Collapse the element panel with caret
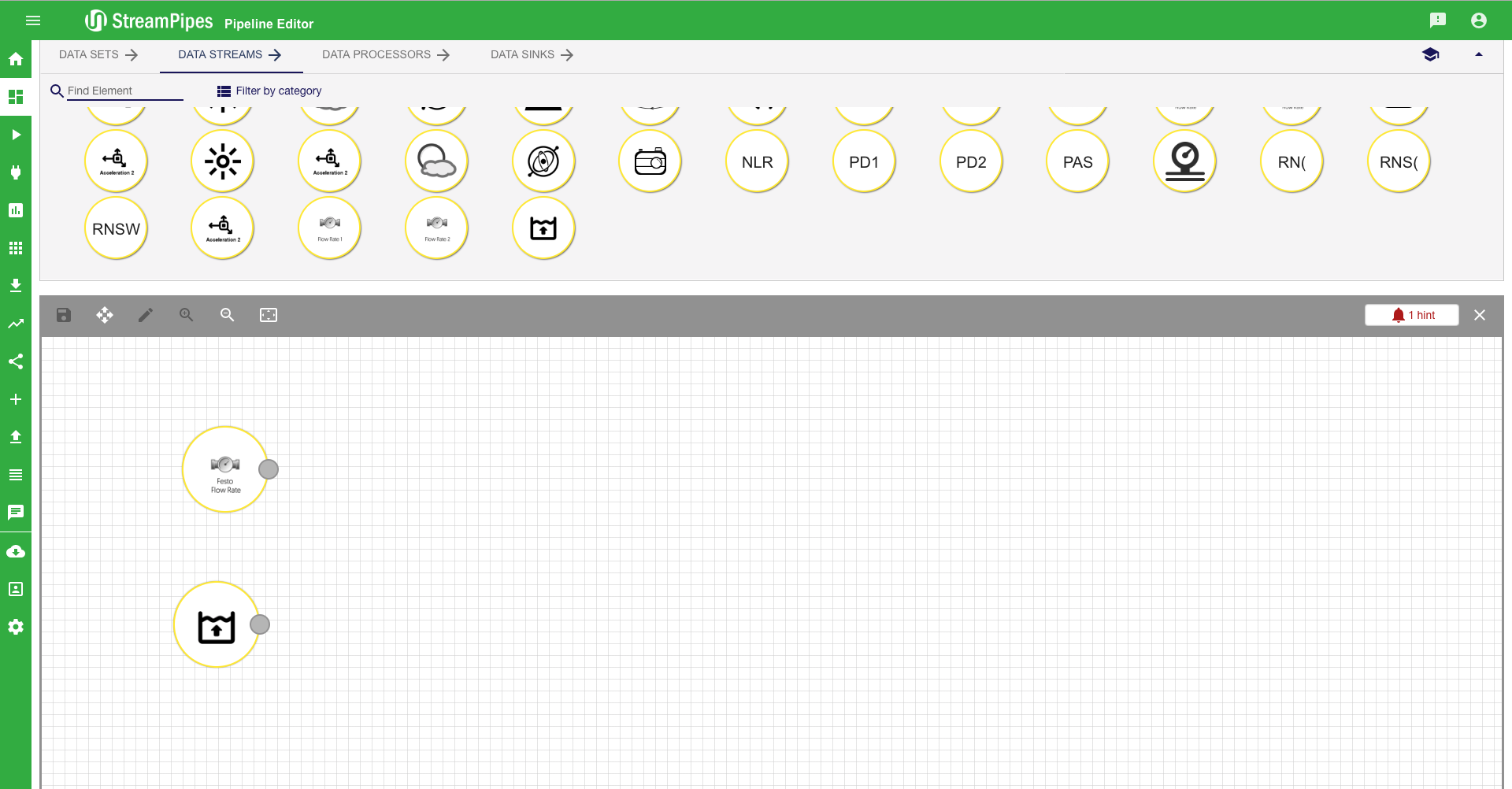Viewport: 1512px width, 789px height. pos(1478,54)
